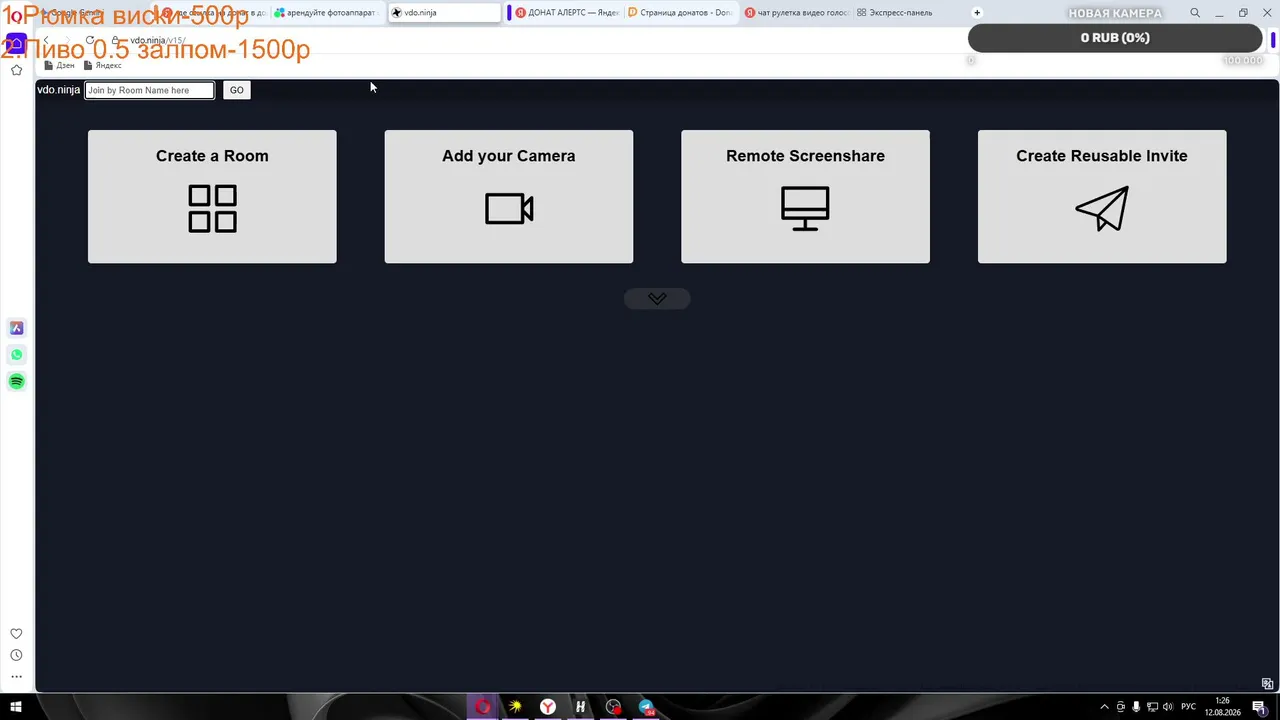Switch to the Экспресс-панель tab

click(900, 13)
